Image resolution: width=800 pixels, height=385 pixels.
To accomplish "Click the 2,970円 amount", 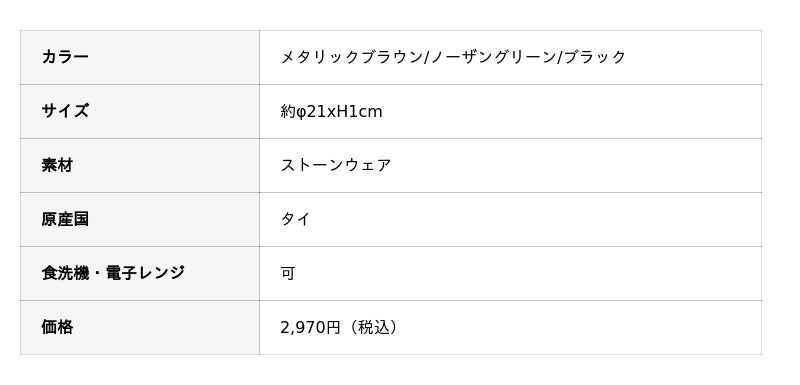I will click(310, 327).
